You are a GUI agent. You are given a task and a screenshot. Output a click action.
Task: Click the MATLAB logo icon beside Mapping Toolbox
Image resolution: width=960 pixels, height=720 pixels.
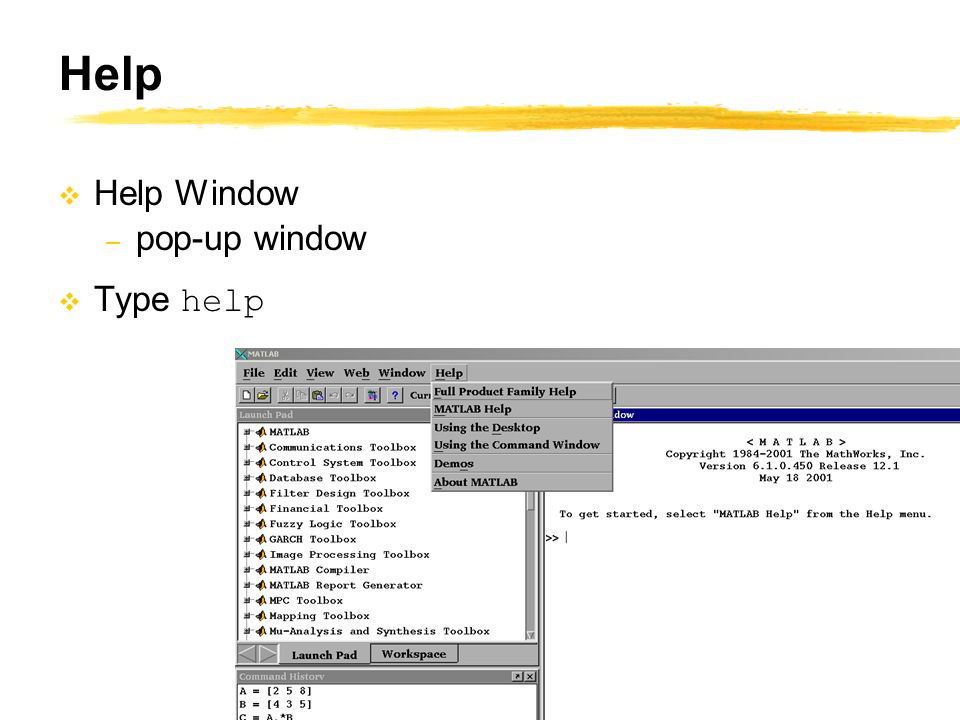(x=261, y=616)
